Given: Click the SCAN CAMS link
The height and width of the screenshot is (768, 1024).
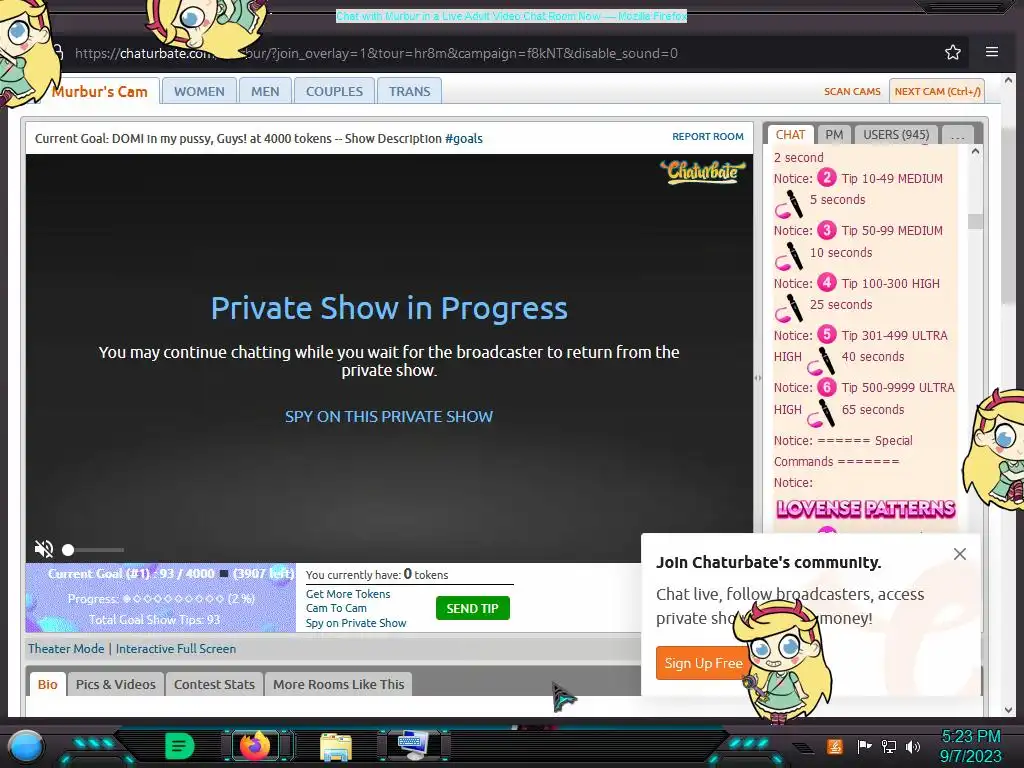Looking at the screenshot, I should (x=852, y=91).
